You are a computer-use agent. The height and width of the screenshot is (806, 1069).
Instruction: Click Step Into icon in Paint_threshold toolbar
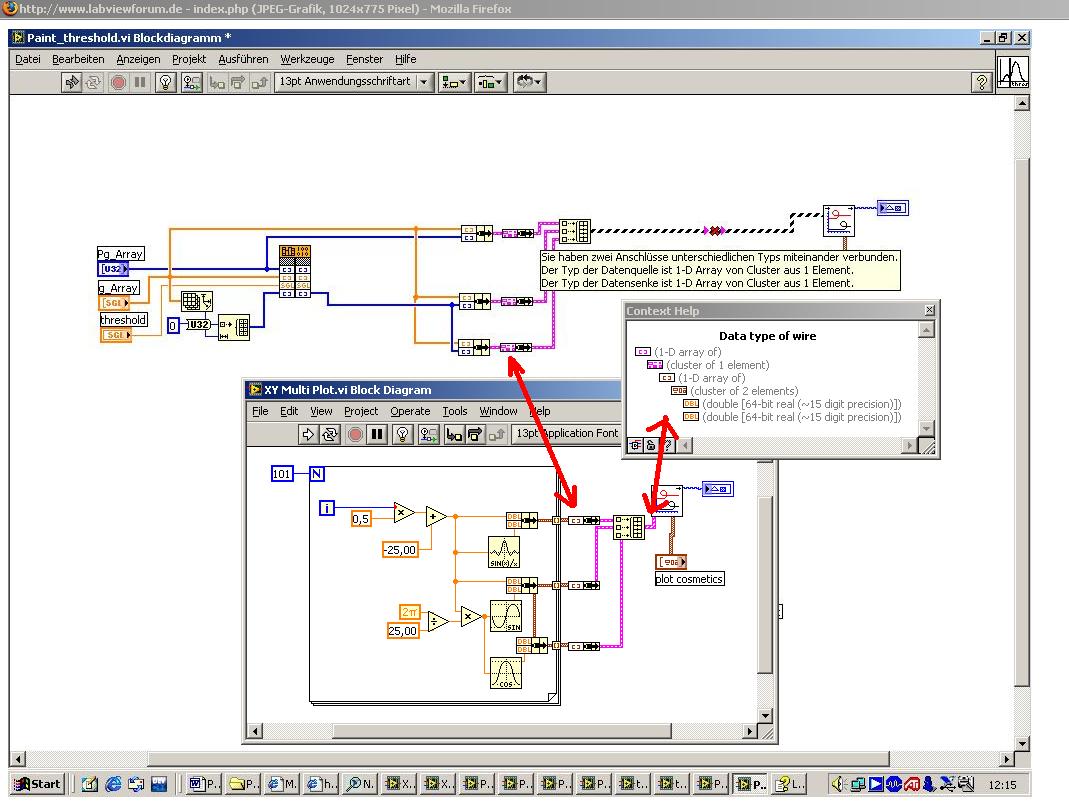[x=217, y=83]
